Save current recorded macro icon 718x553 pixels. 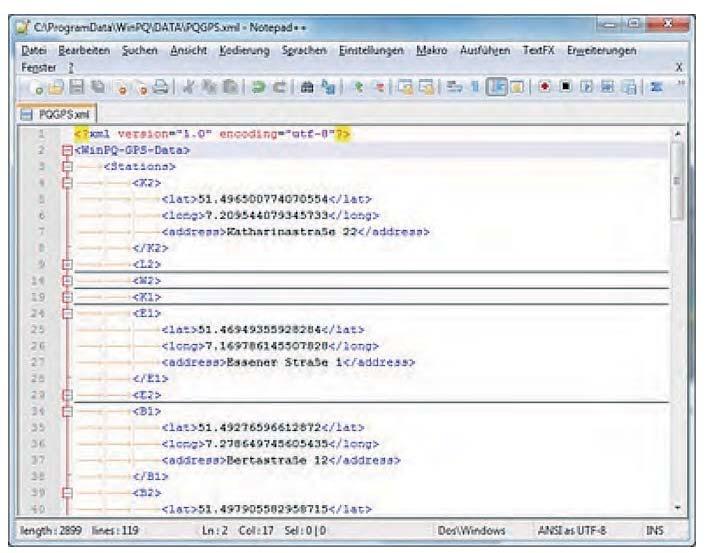(630, 87)
